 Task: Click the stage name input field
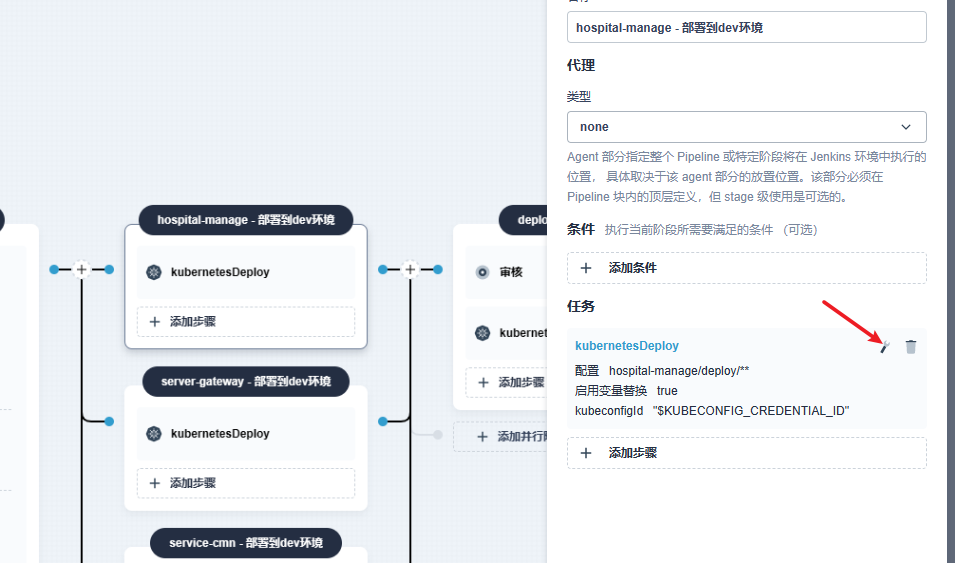click(746, 28)
